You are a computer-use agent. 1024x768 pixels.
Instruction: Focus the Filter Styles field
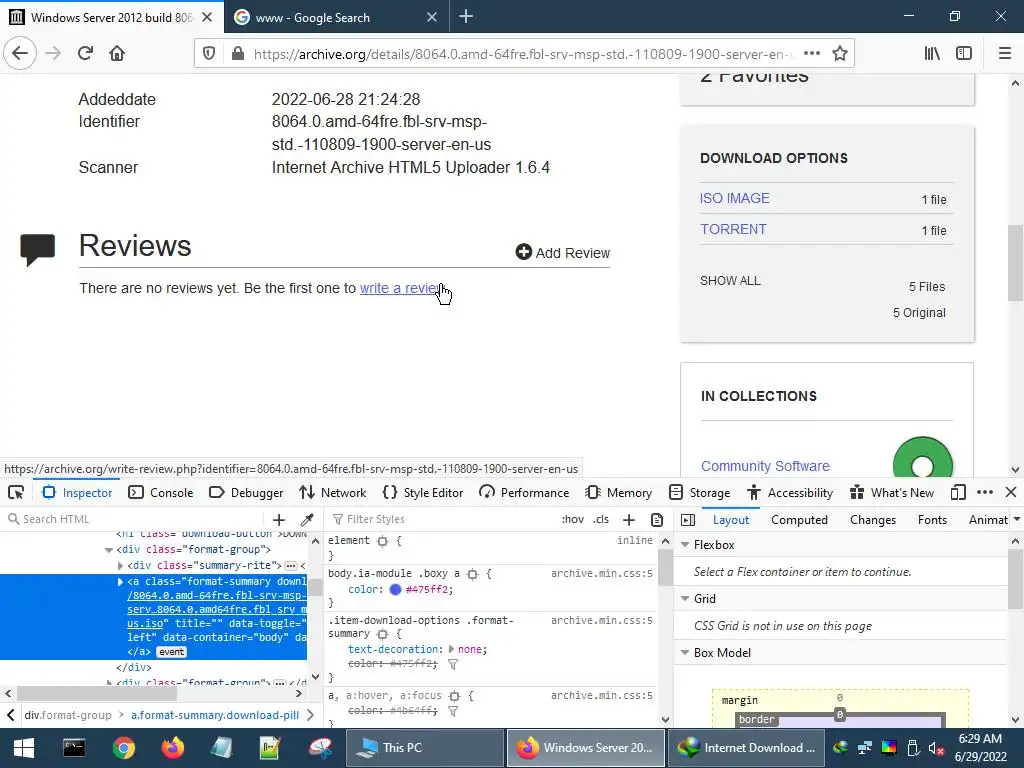click(x=443, y=519)
